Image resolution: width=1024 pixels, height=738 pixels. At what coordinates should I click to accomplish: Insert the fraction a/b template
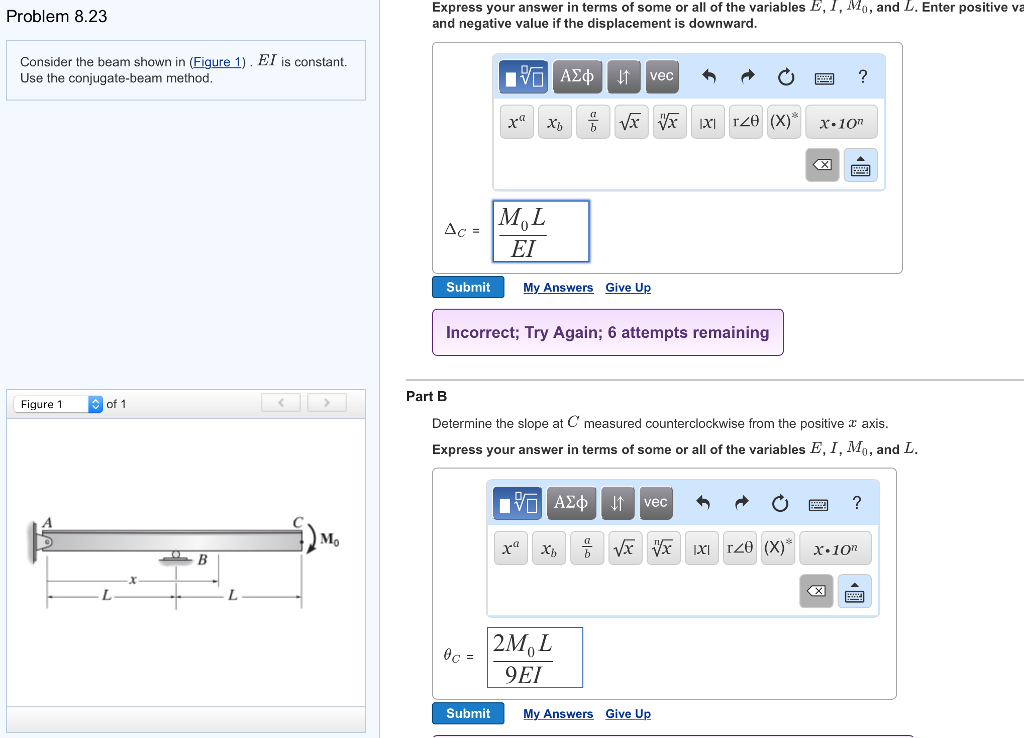click(x=592, y=121)
